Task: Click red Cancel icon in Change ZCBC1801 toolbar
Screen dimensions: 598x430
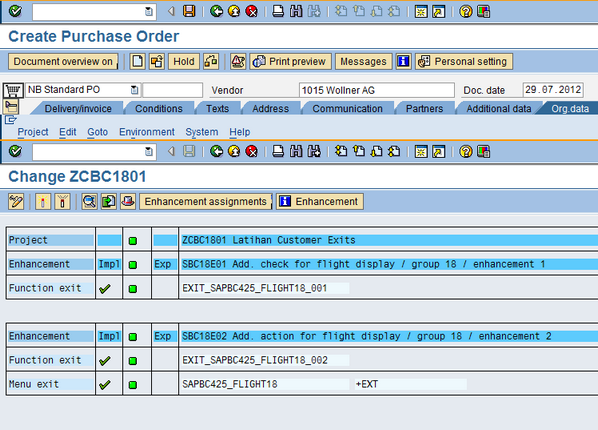Action: pyautogui.click(x=251, y=151)
